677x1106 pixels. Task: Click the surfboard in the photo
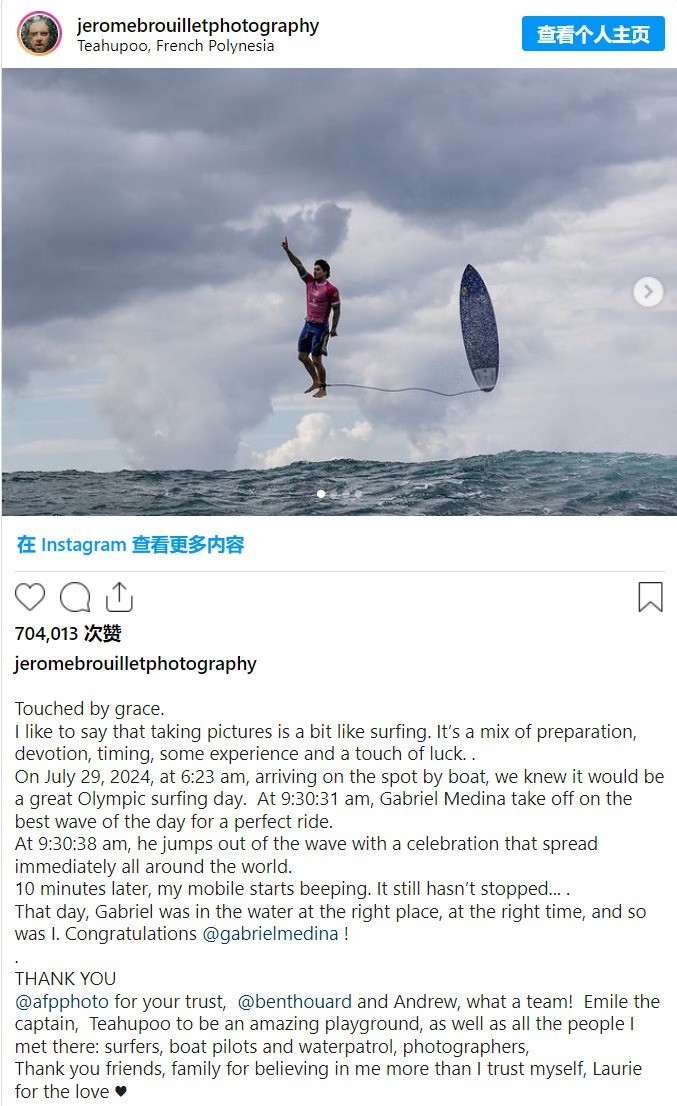click(x=479, y=327)
